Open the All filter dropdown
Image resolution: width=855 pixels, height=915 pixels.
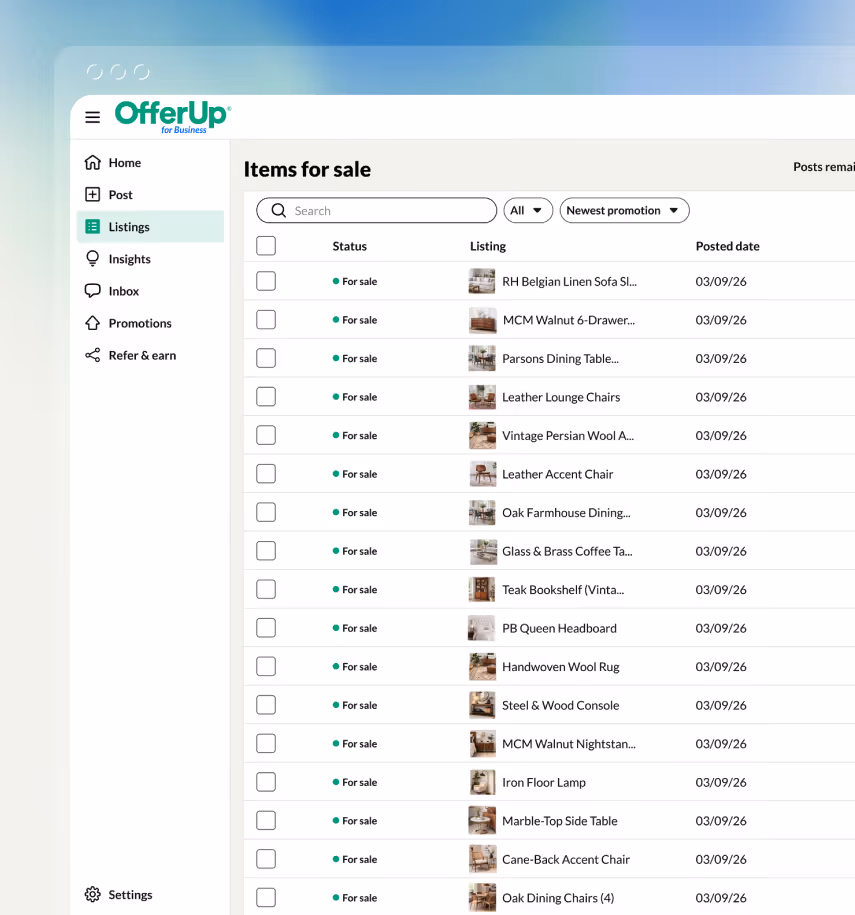click(528, 211)
